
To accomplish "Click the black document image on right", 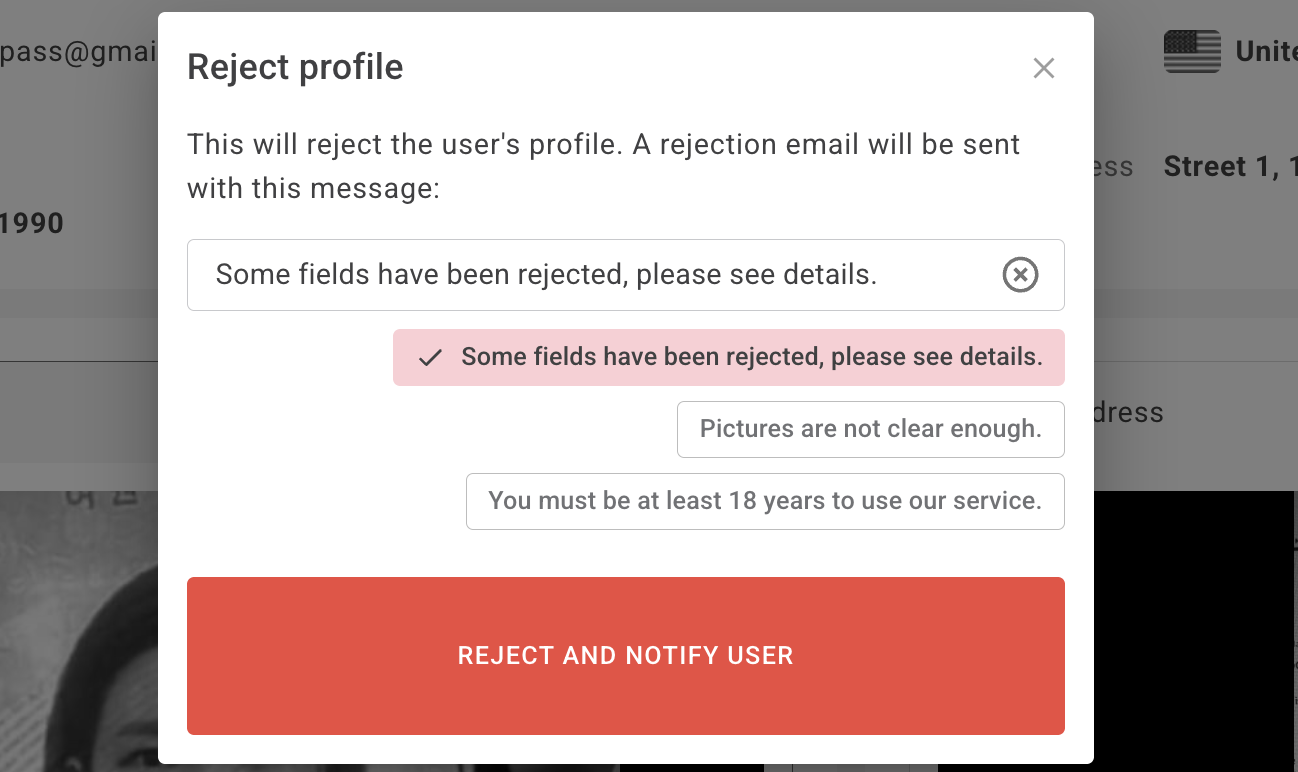I will [1196, 630].
